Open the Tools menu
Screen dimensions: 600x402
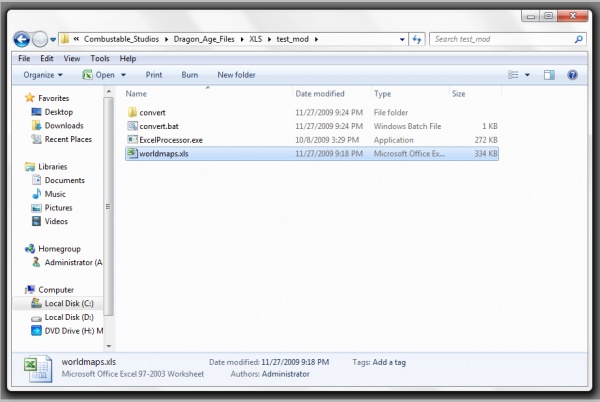point(99,58)
